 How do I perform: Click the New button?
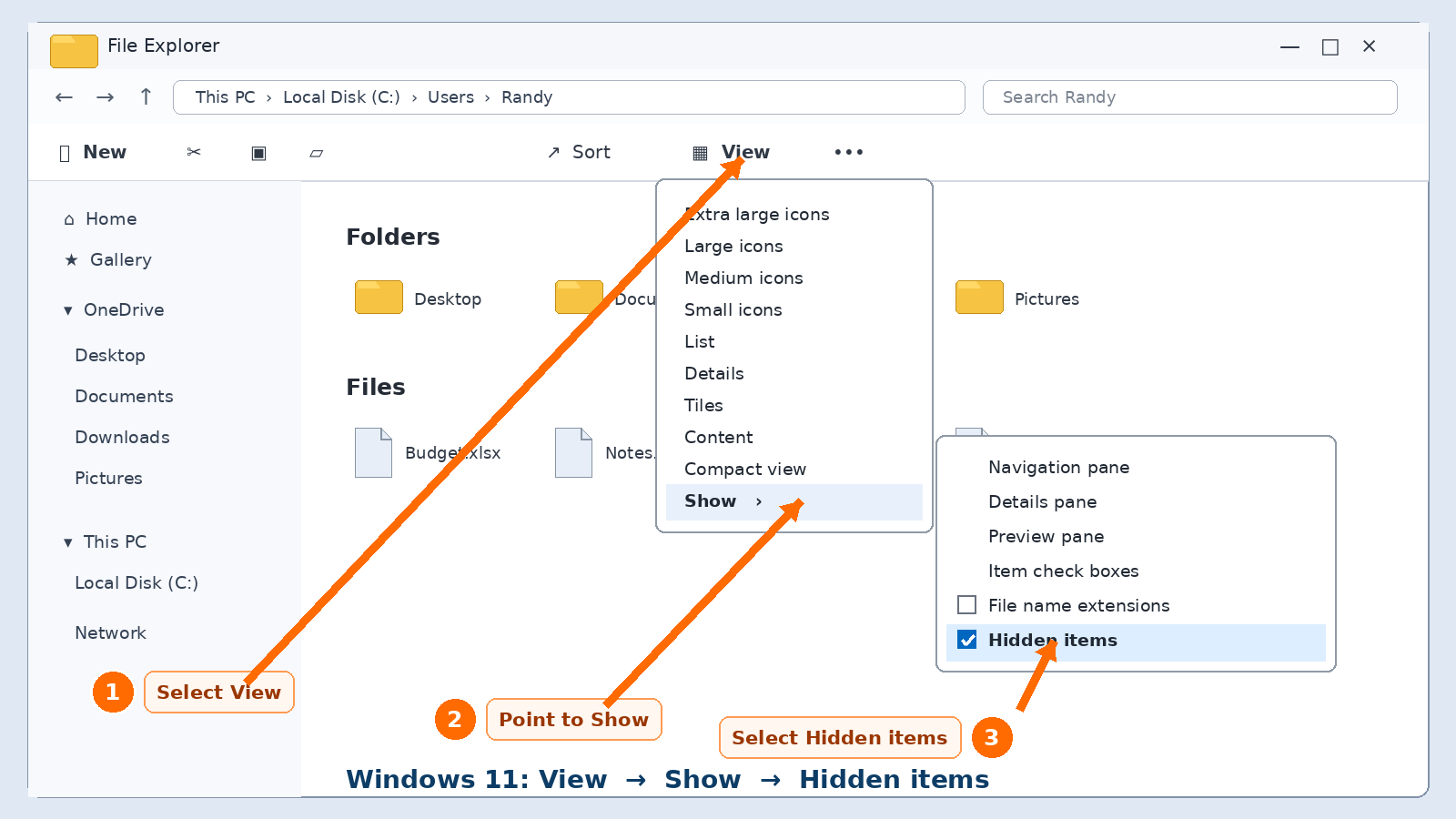coord(93,152)
